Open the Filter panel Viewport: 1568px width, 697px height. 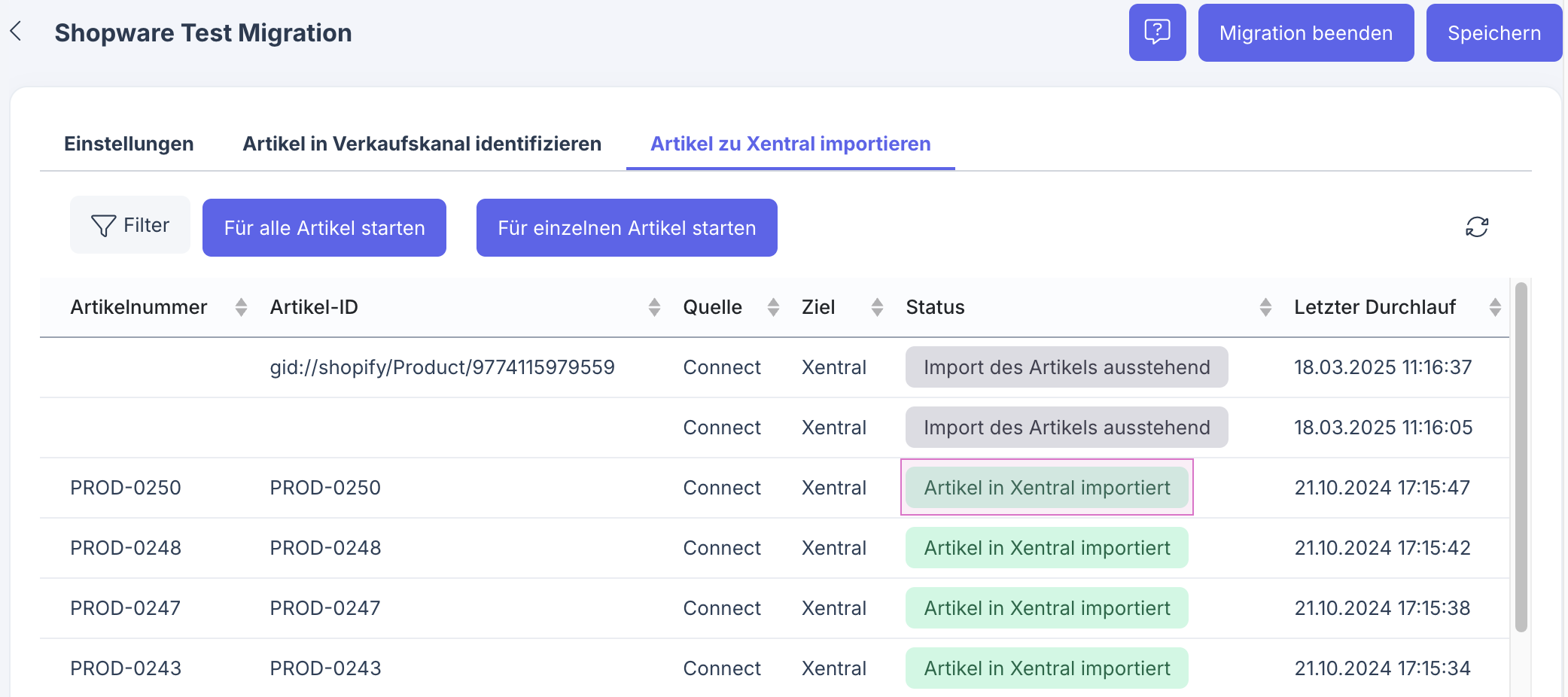[x=129, y=224]
